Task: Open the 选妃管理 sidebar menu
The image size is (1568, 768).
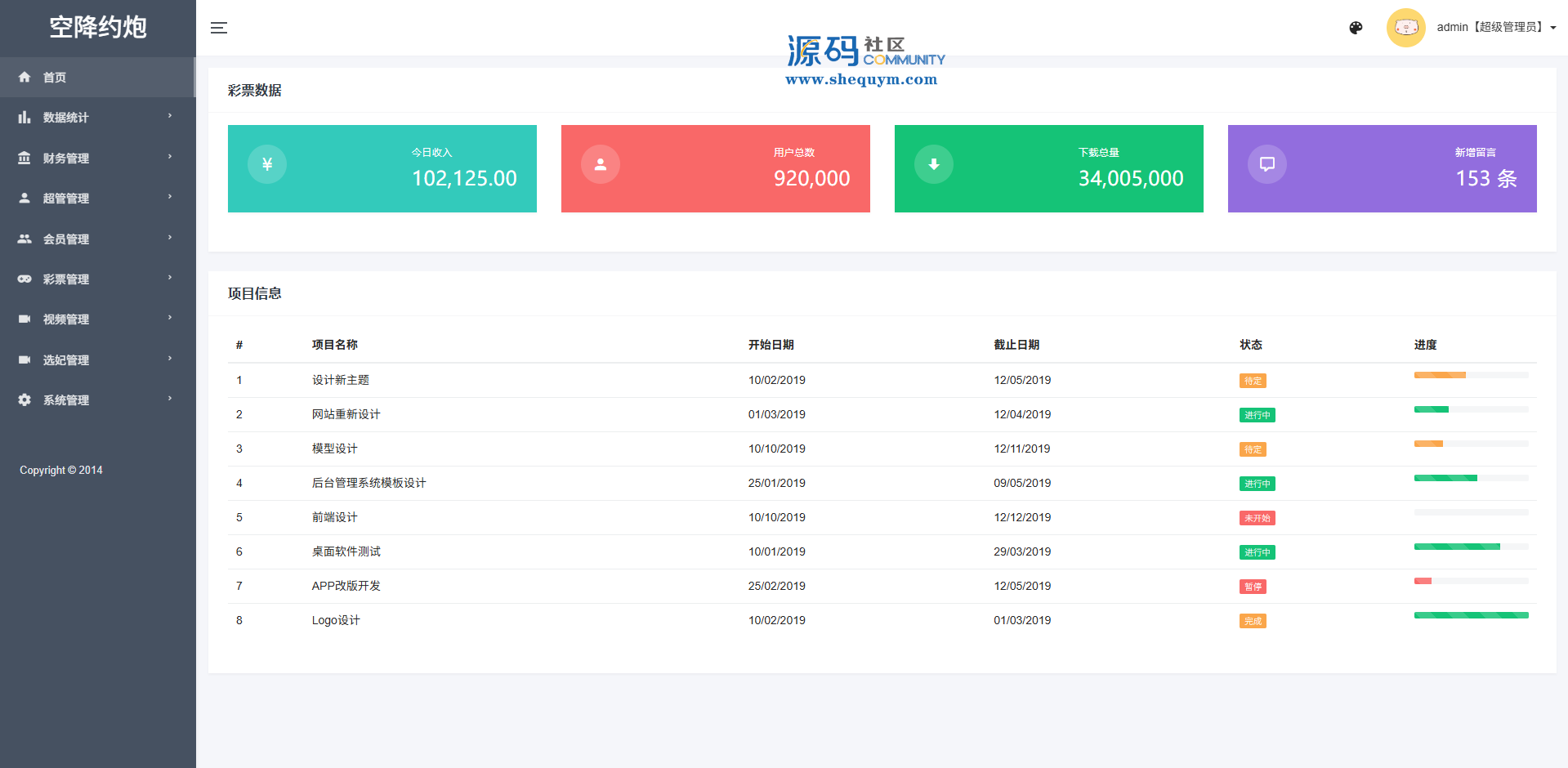Action: tap(66, 359)
